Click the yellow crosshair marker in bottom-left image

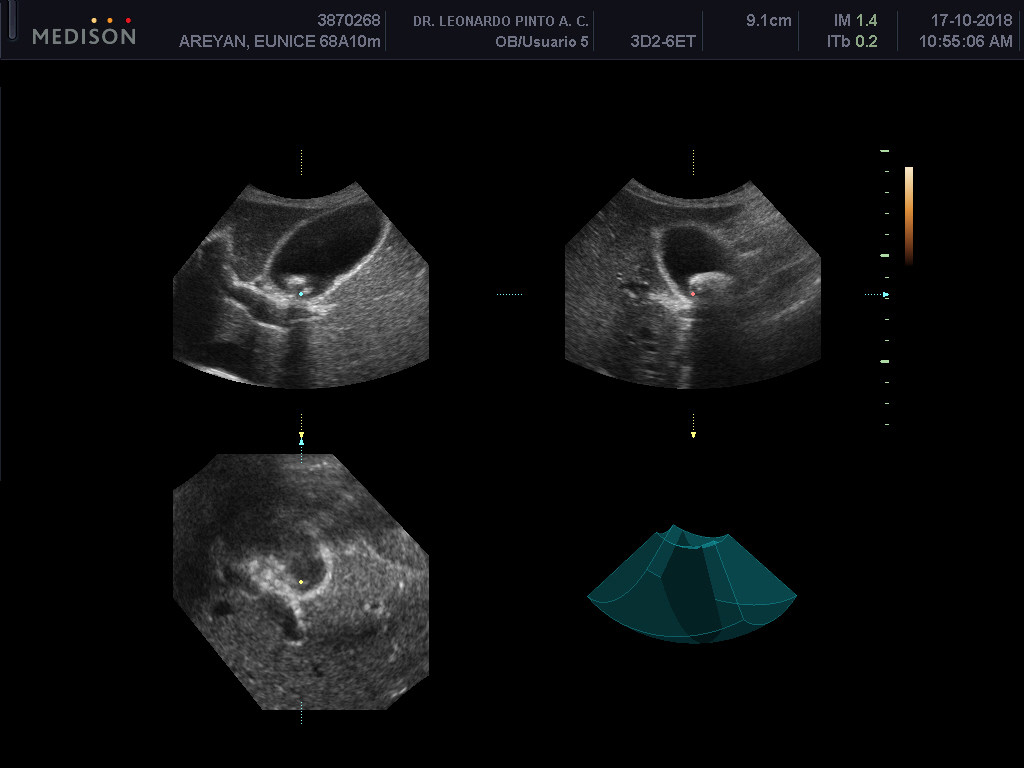[299, 580]
